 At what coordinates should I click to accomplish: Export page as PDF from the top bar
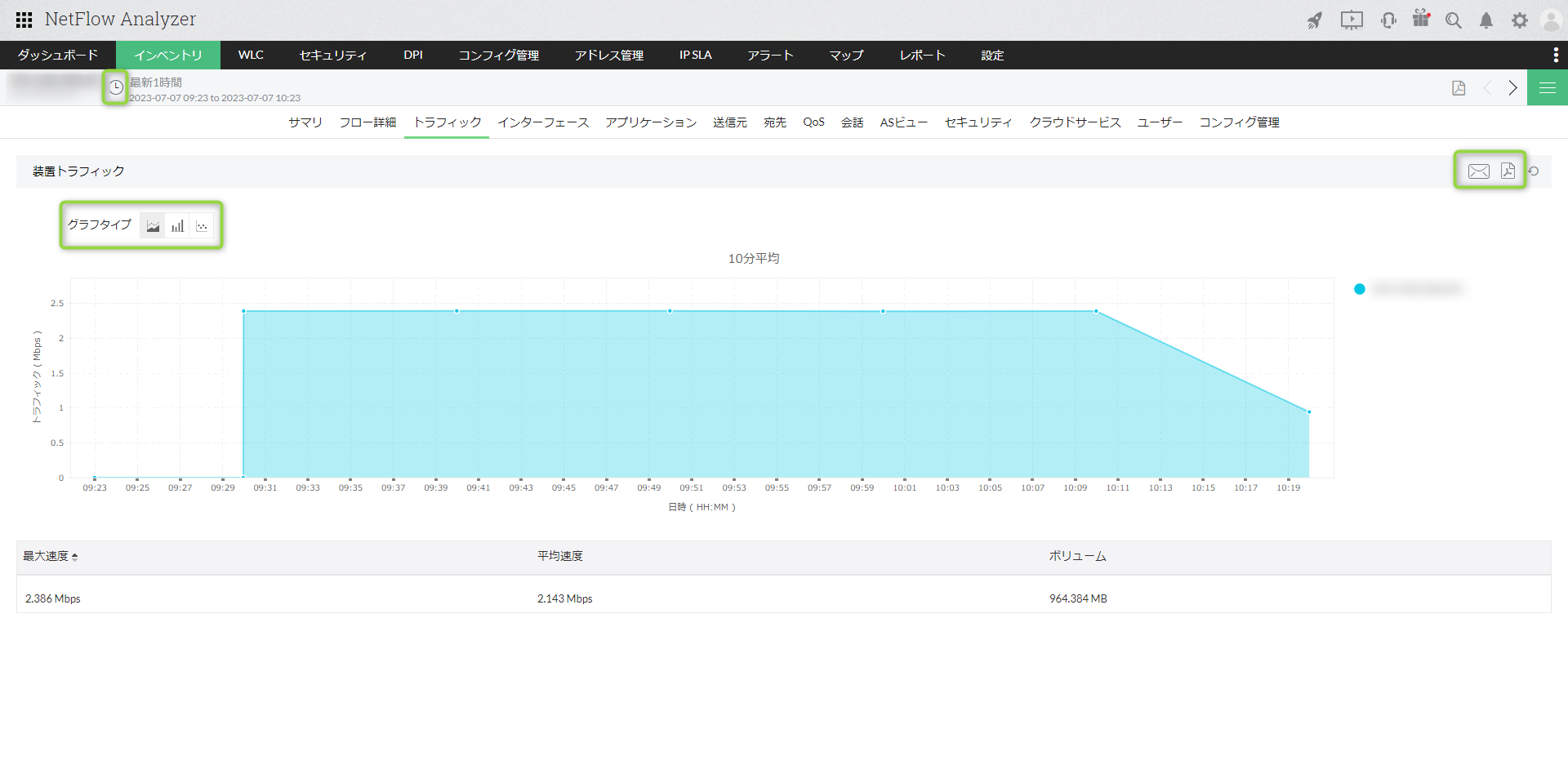tap(1459, 88)
